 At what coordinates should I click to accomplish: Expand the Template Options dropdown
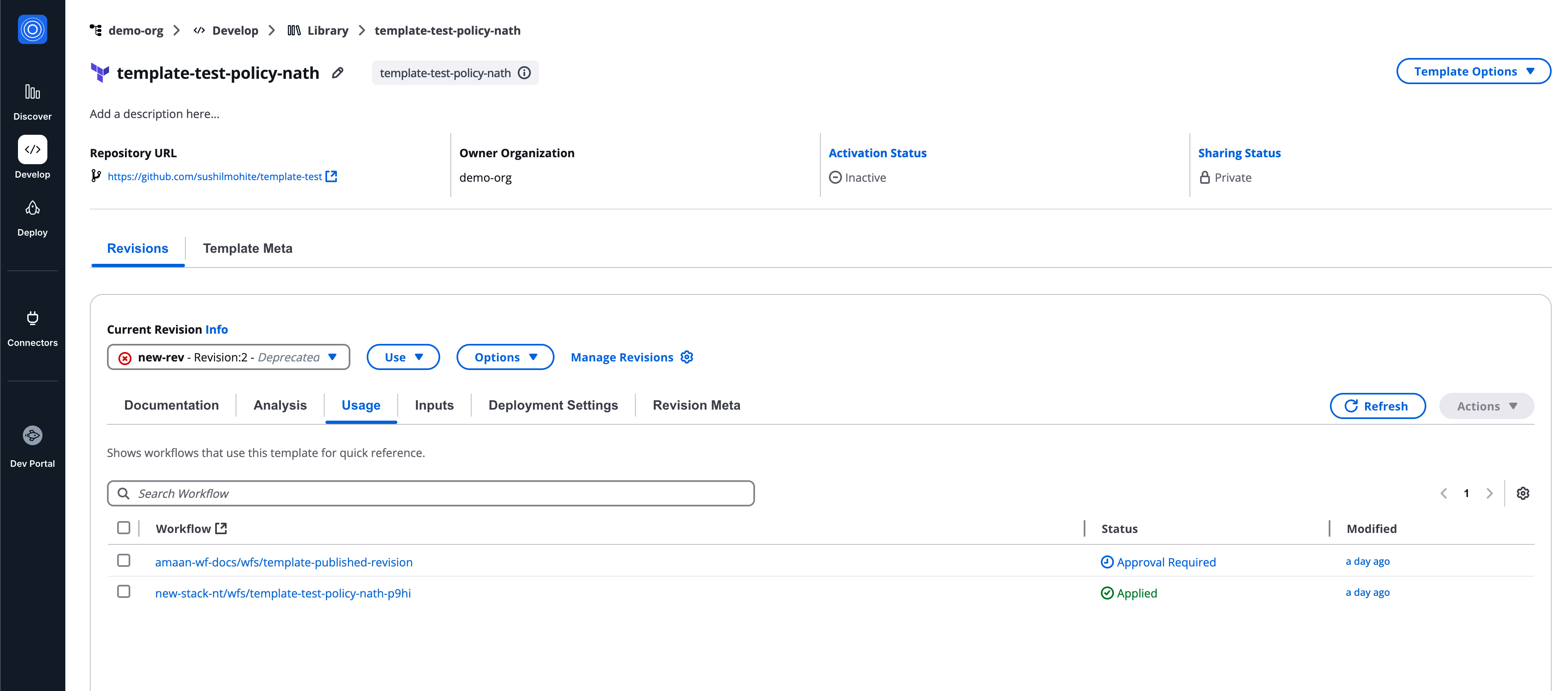[x=1473, y=71]
